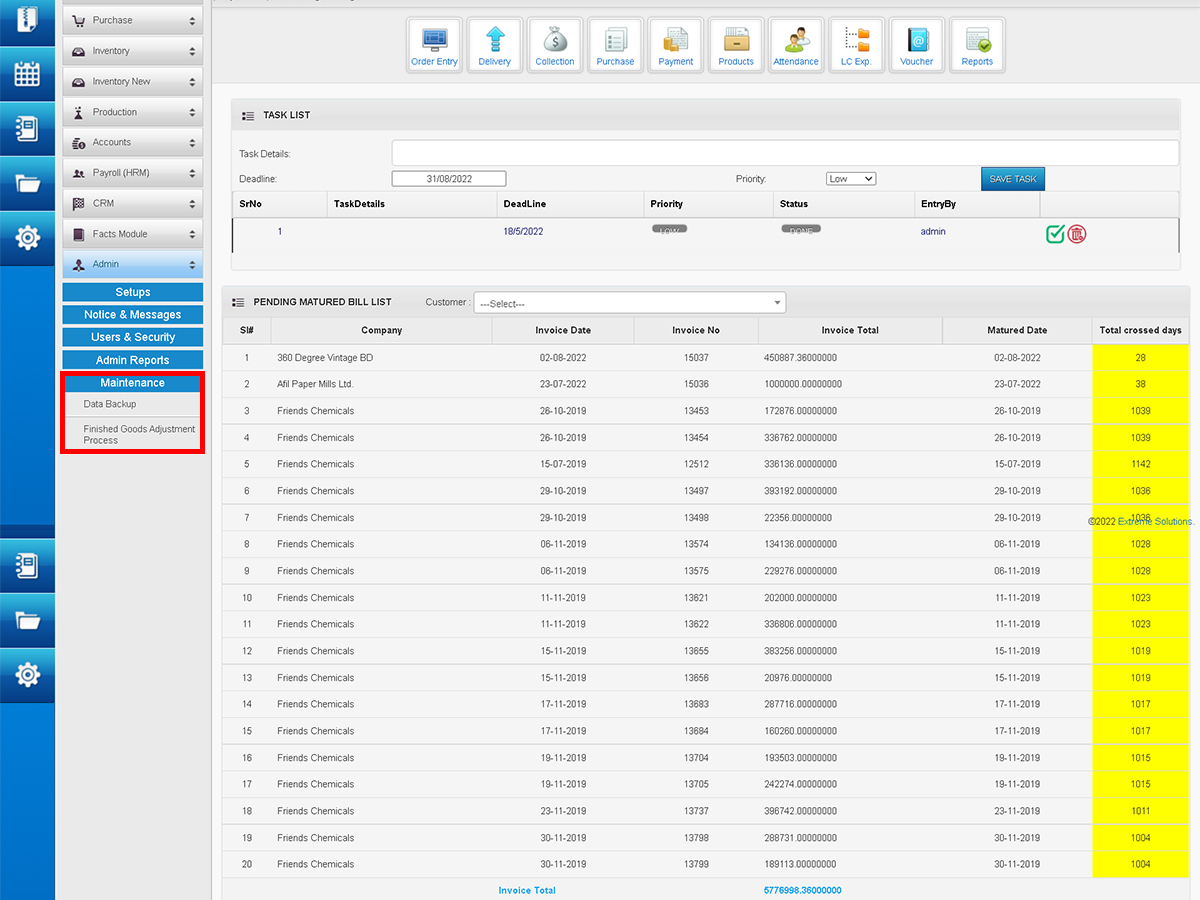Click the Attendance people icon
The height and width of the screenshot is (900, 1200).
pos(796,45)
